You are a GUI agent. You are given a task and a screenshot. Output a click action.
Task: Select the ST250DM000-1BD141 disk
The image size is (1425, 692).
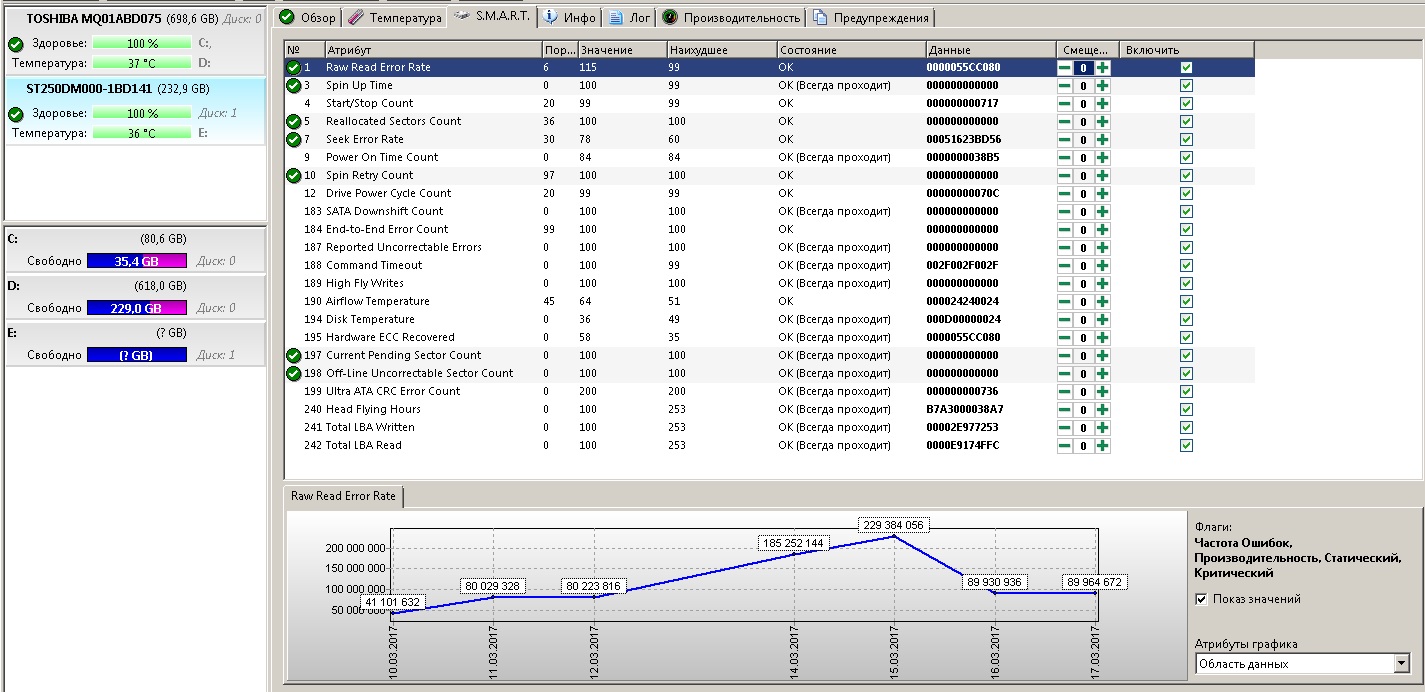(x=135, y=112)
